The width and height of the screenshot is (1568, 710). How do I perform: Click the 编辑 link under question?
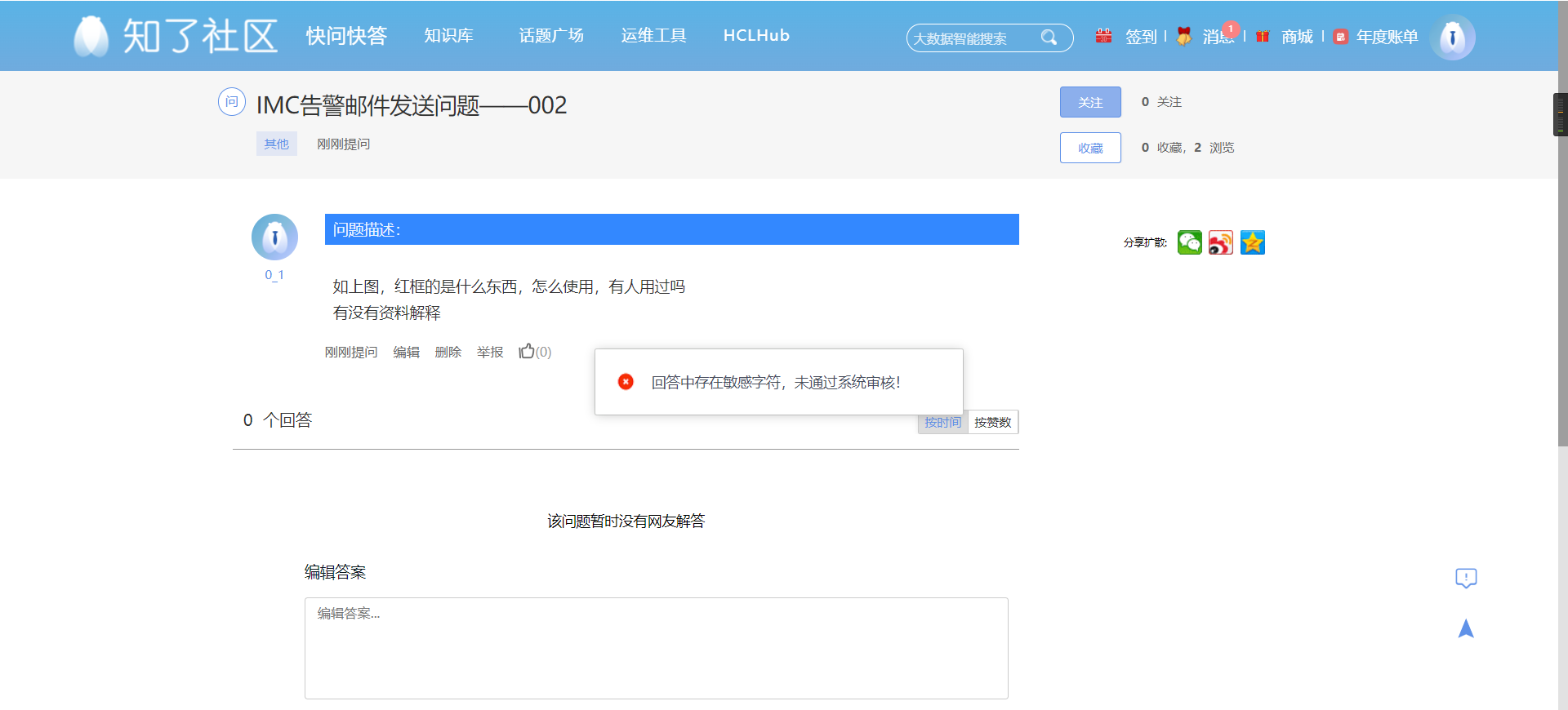coord(406,352)
